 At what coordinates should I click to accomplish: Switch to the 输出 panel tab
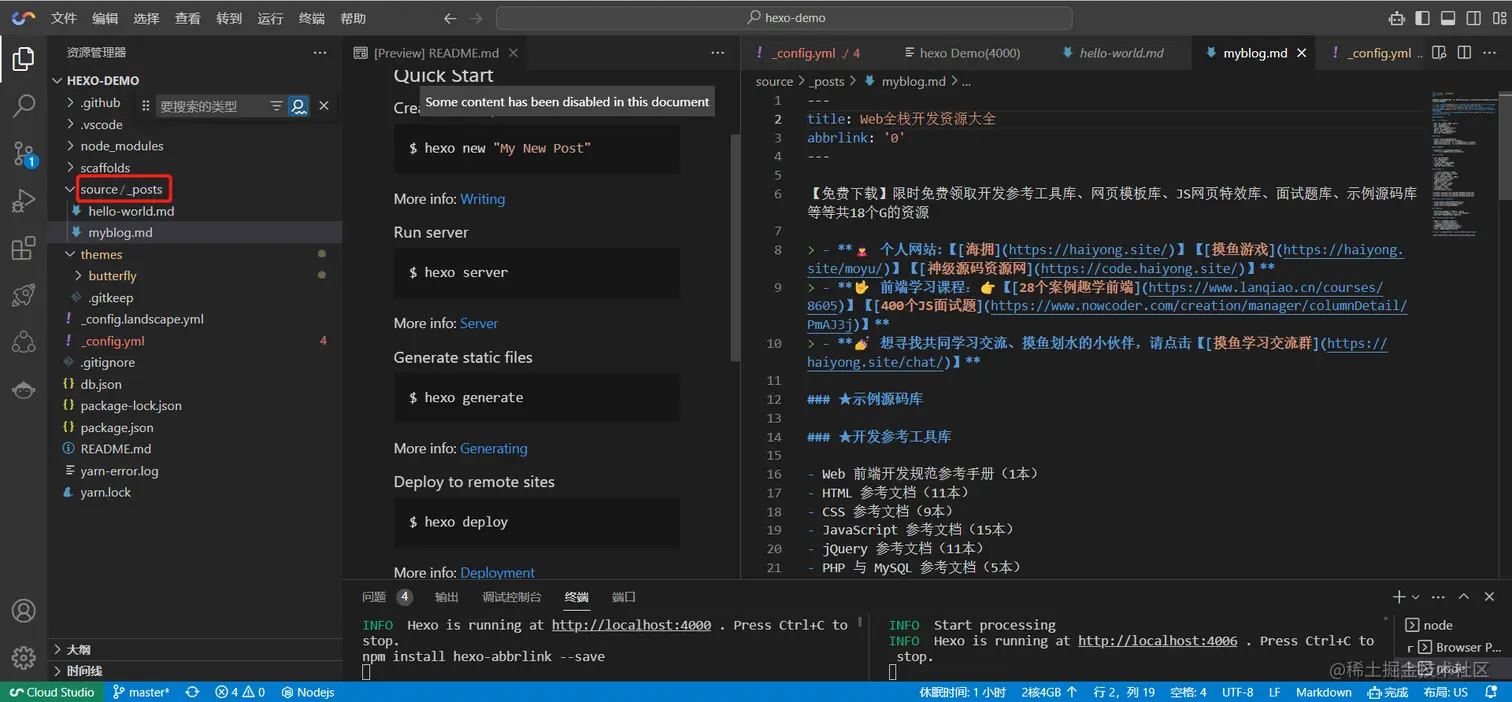[447, 597]
